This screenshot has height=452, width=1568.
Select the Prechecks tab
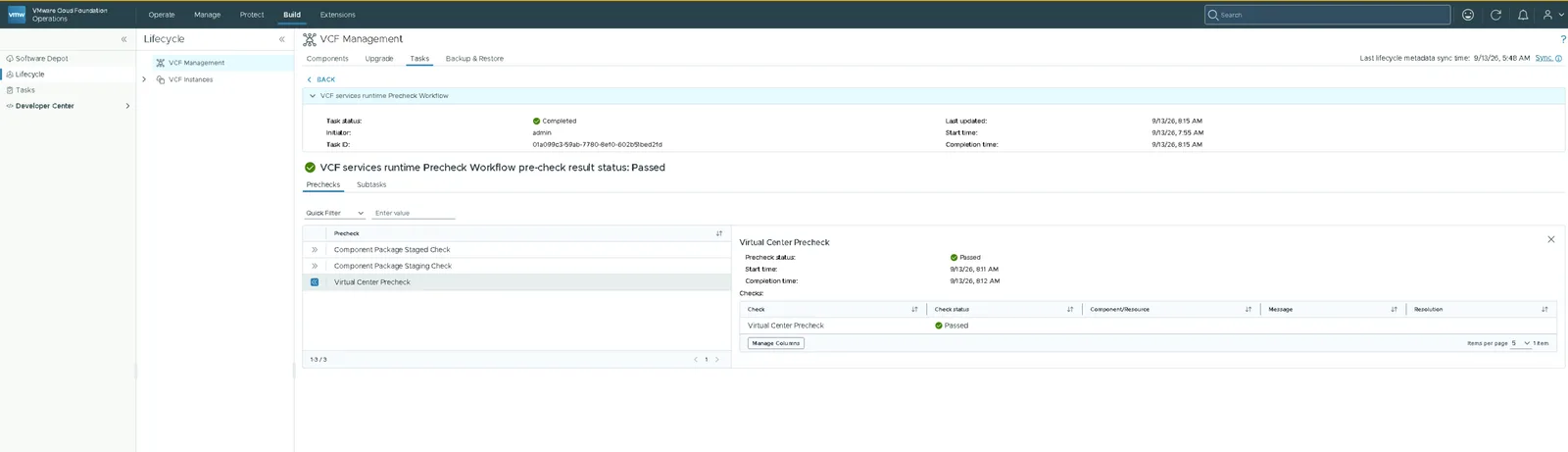point(323,184)
